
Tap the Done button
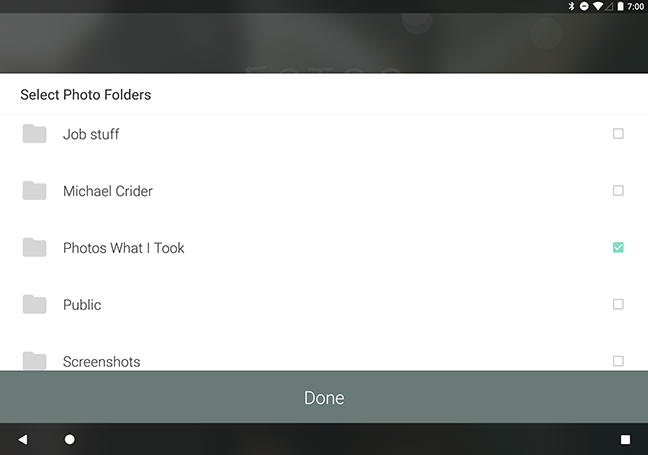tap(324, 397)
